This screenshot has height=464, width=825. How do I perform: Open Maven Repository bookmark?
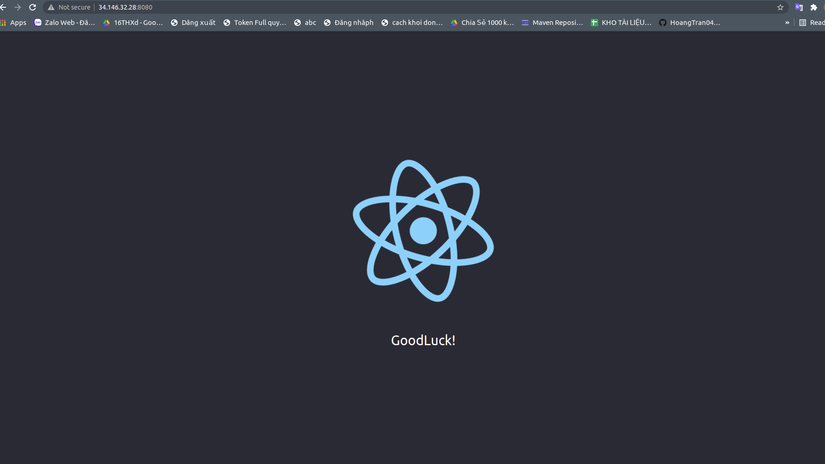(552, 23)
